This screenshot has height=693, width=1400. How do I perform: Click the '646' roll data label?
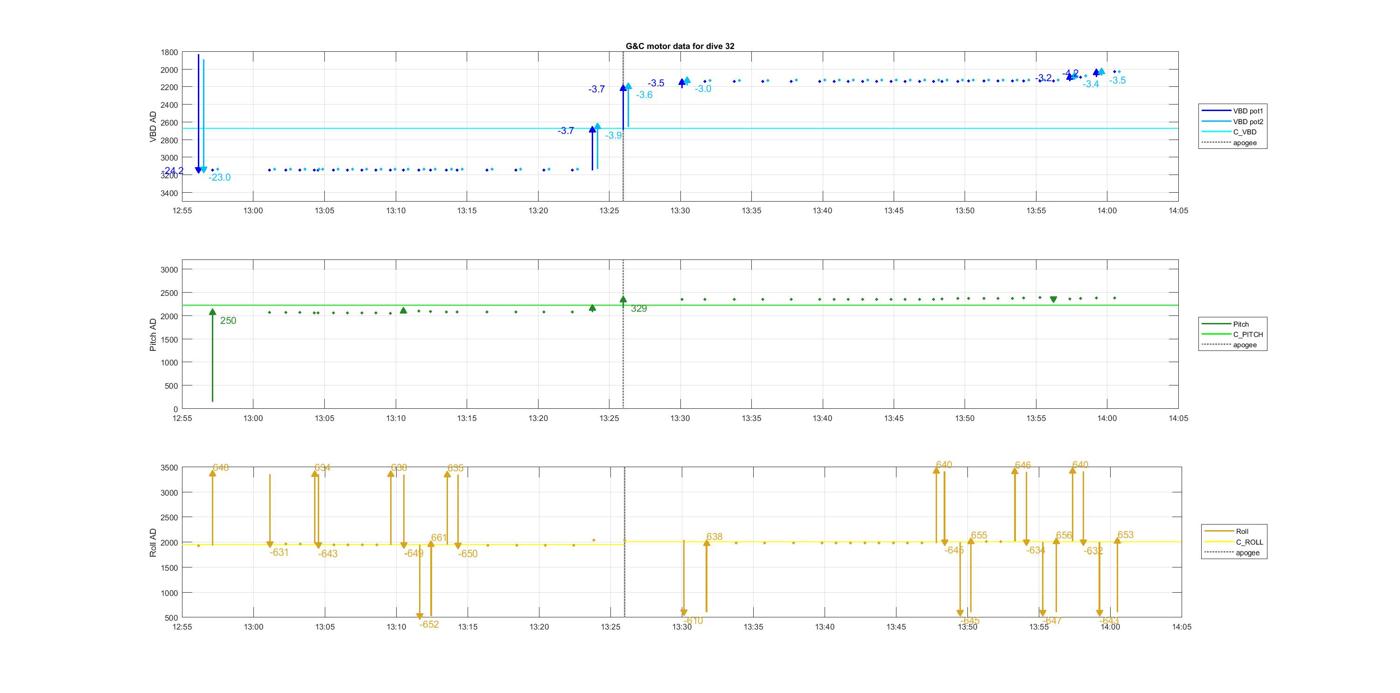1022,465
